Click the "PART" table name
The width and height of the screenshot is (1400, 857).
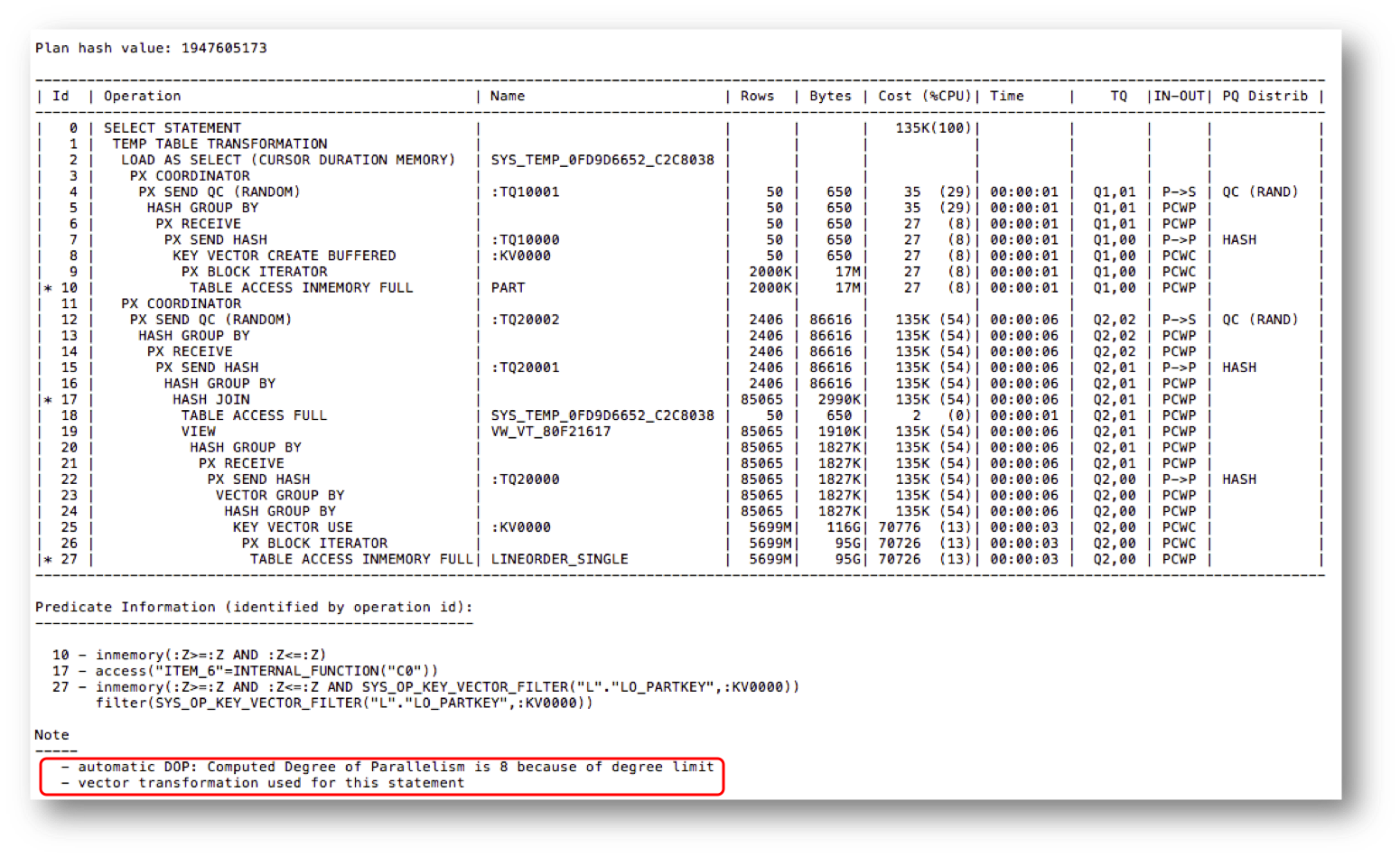click(x=508, y=287)
